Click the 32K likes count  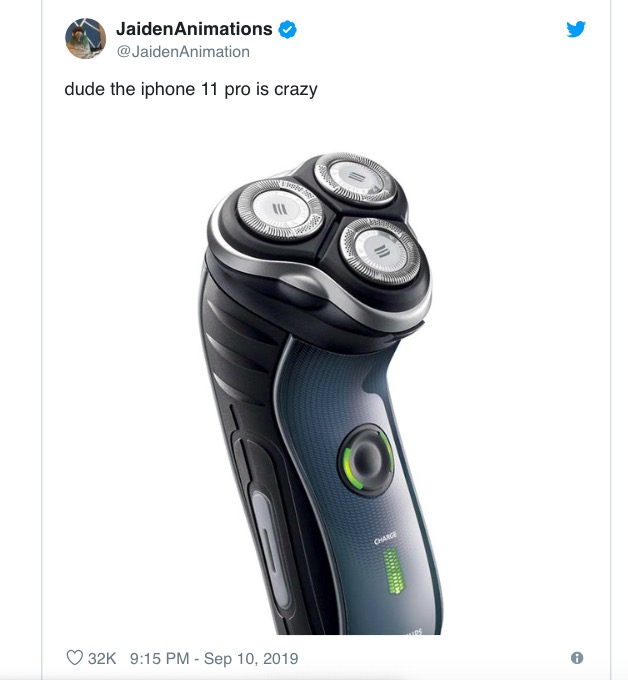[x=102, y=658]
